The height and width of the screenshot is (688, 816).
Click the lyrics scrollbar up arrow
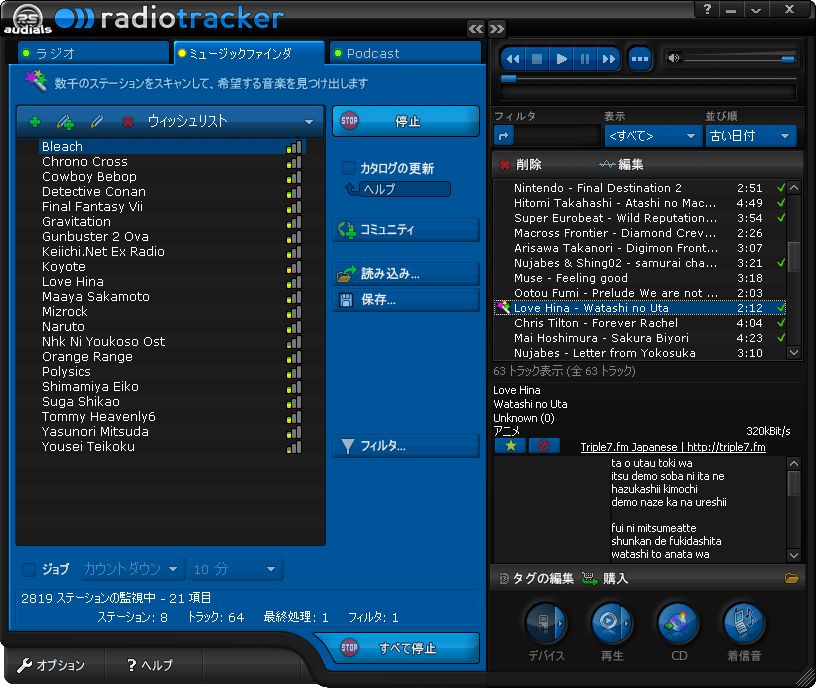coord(794,463)
